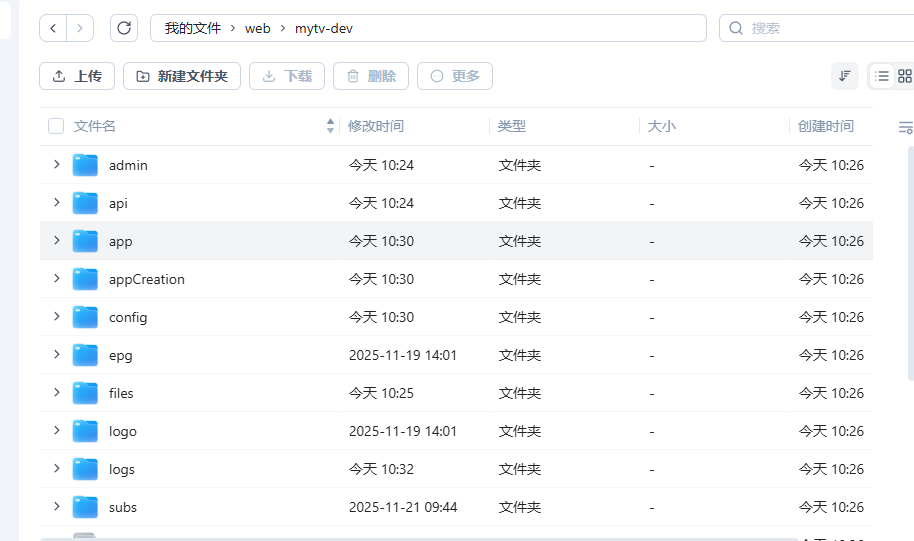Click the 2025-11-21 09:44 modified time

(403, 507)
